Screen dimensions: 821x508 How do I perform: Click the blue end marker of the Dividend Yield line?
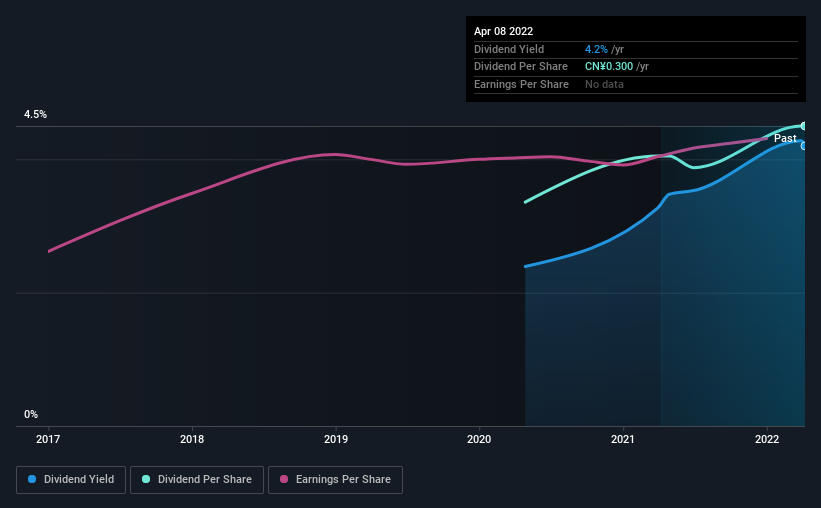pyautogui.click(x=804, y=146)
